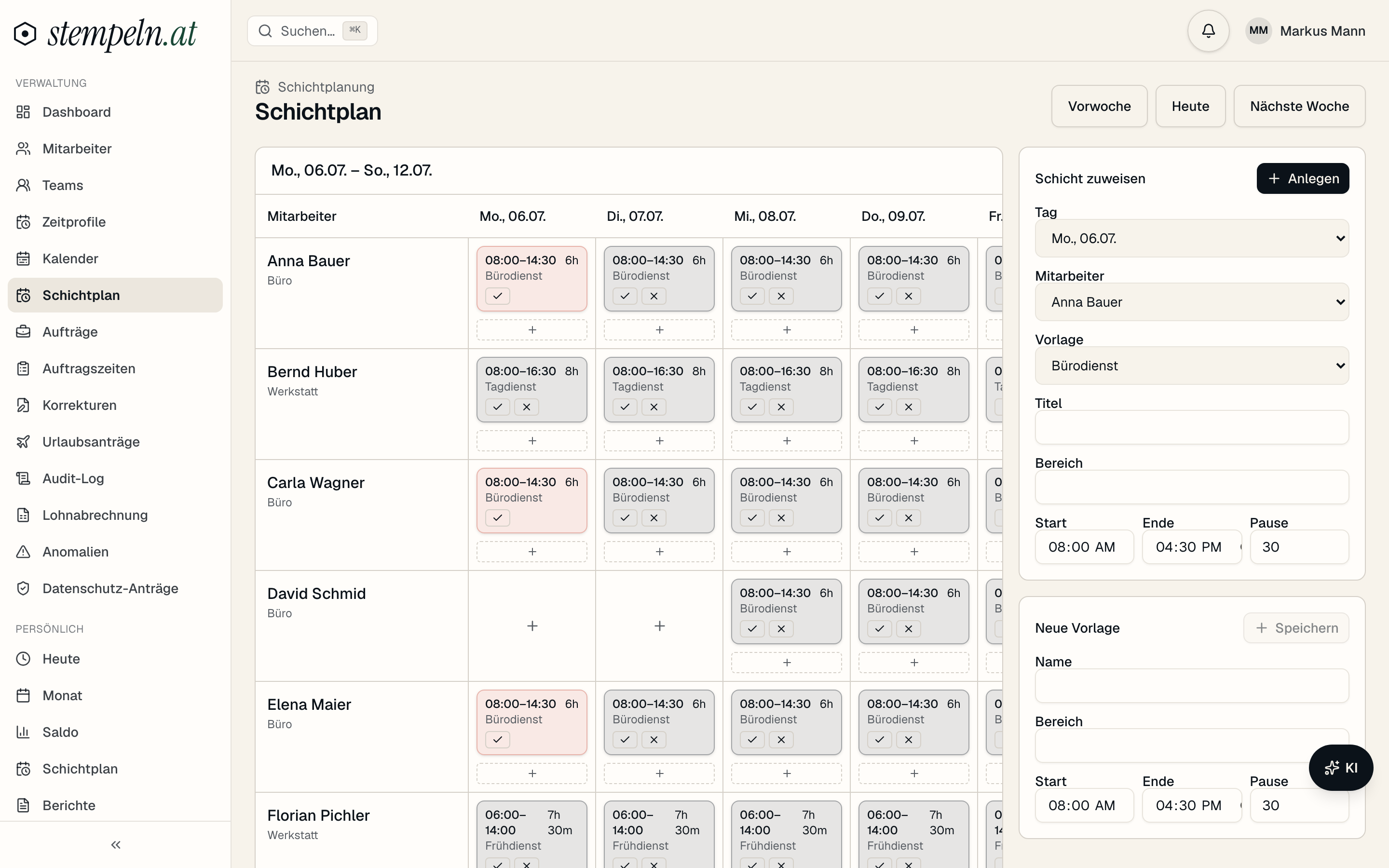Reject Elena Maier's Thursday shift with X
The height and width of the screenshot is (868, 1389).
coord(909,740)
